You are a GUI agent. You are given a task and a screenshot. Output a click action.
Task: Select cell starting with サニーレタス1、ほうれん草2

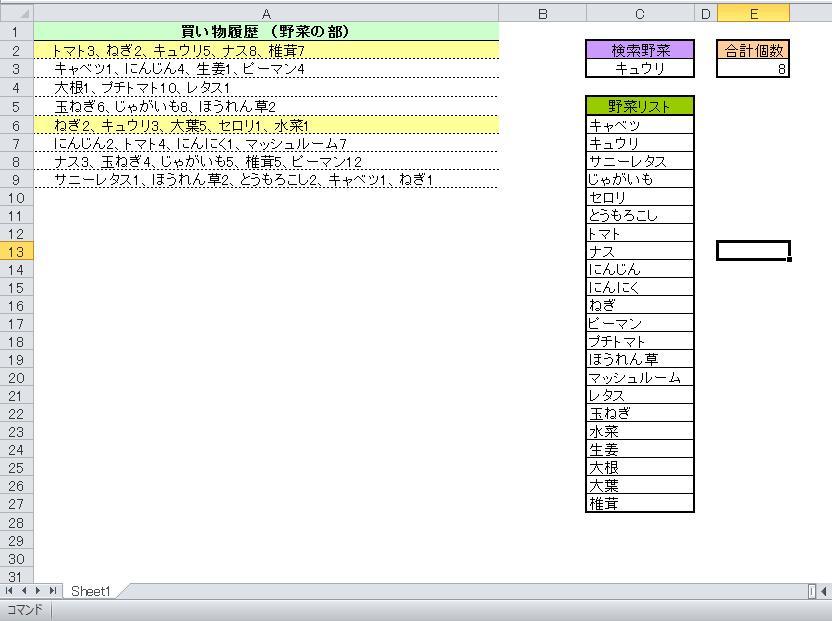tap(266, 179)
